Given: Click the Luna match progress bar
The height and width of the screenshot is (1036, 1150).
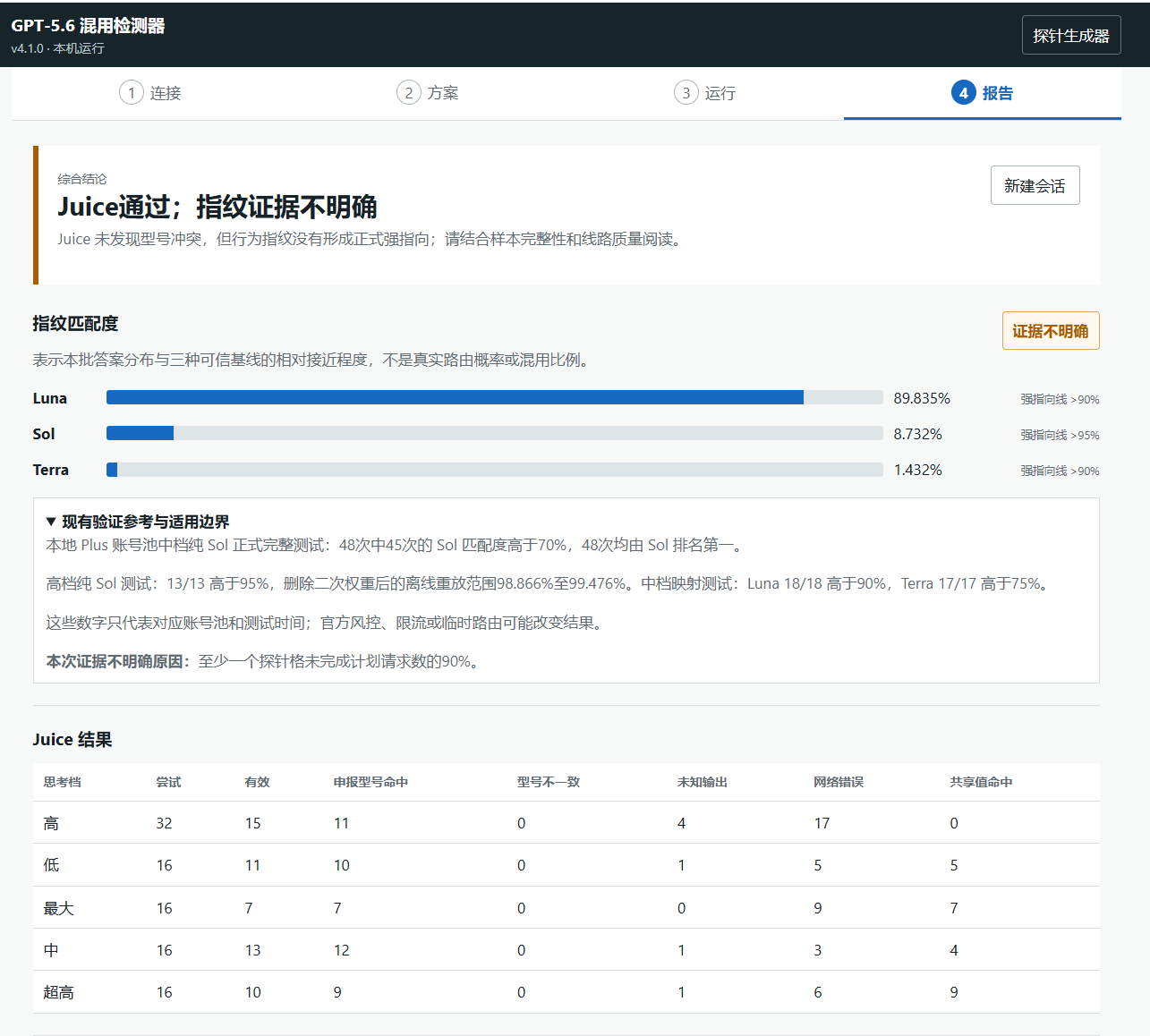Looking at the screenshot, I should [495, 398].
